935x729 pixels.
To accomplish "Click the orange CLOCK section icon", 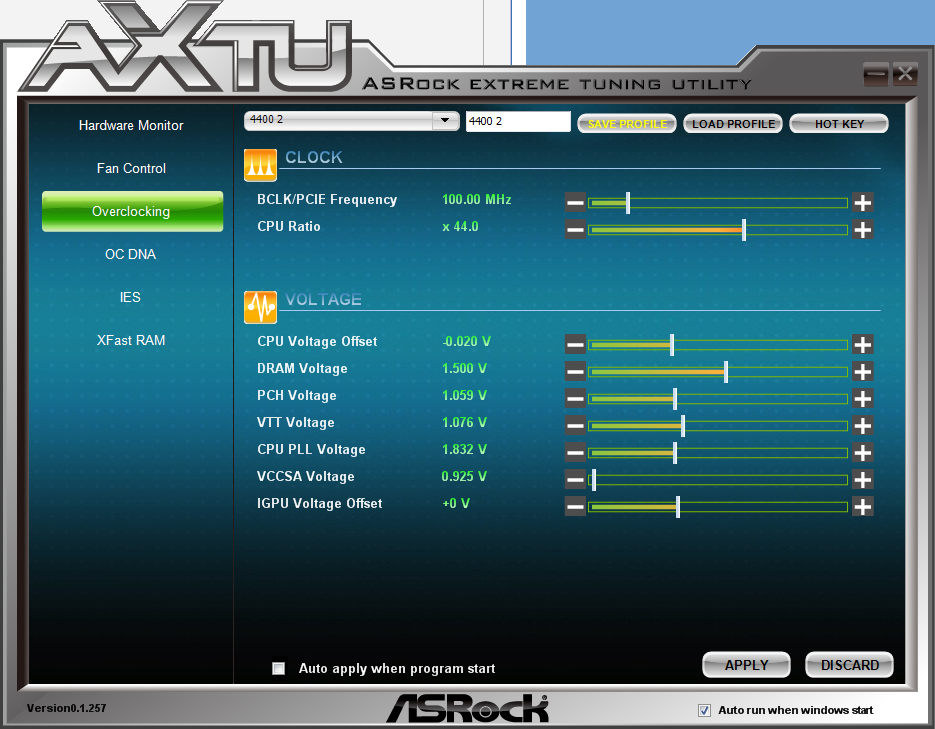I will [260, 165].
